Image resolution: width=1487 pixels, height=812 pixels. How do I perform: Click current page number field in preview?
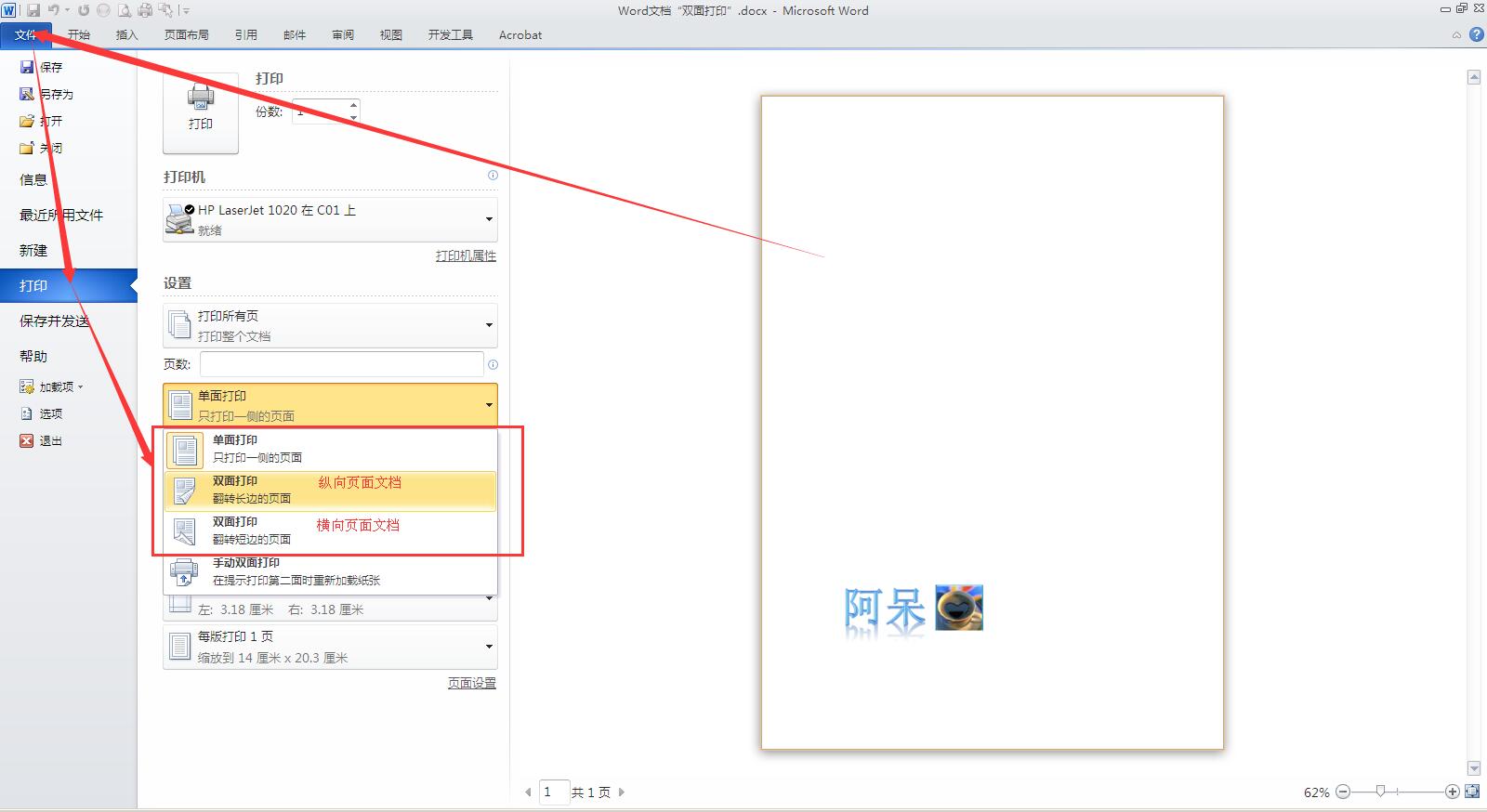(554, 792)
